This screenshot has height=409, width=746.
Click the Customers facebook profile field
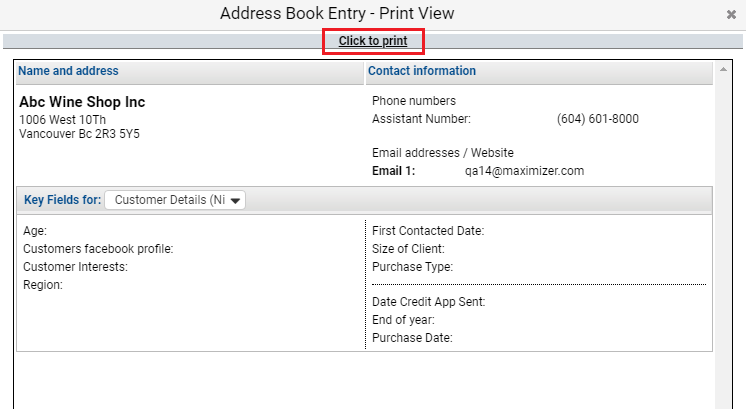(x=98, y=249)
